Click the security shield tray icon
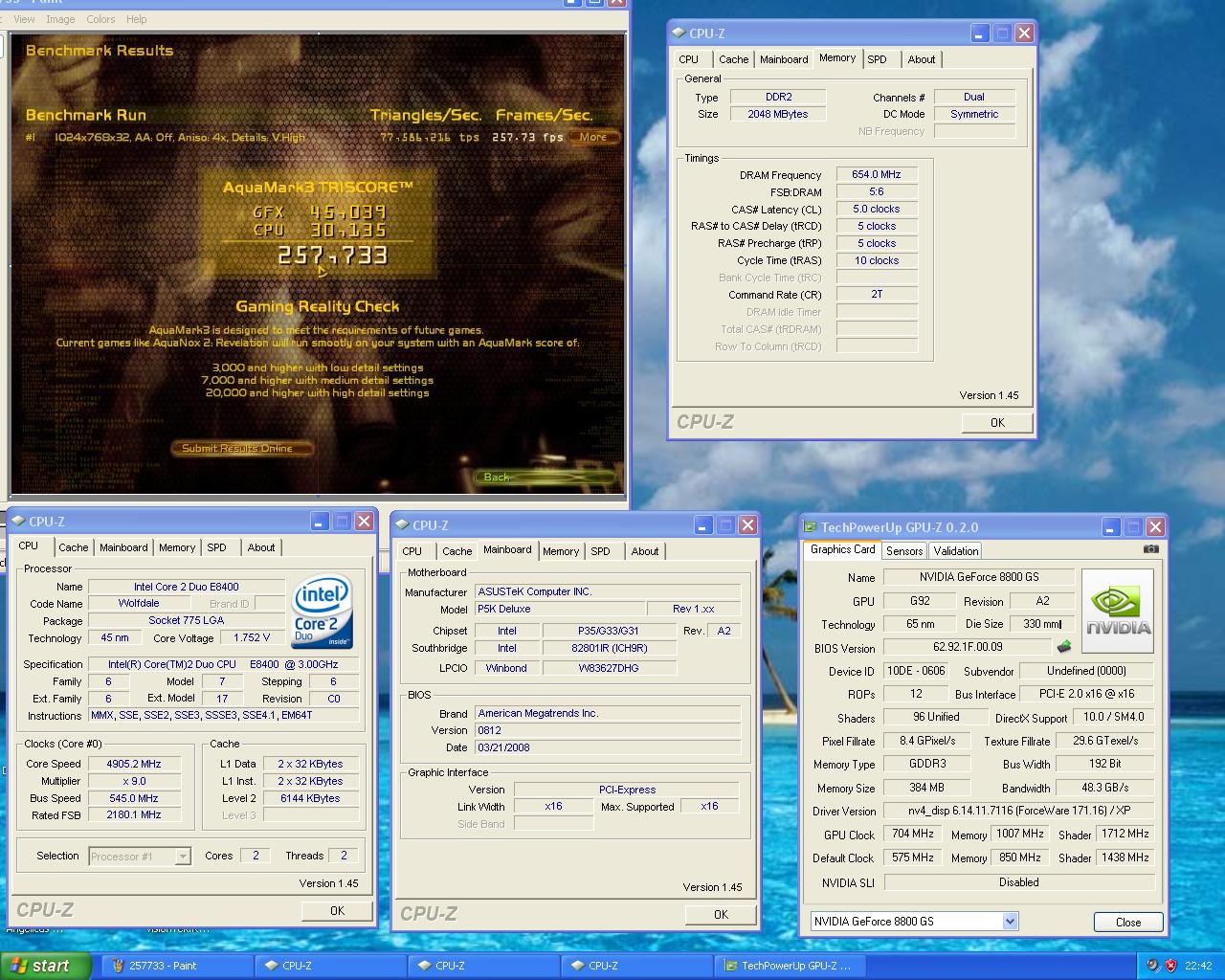This screenshot has height=980, width=1225. point(1170,966)
